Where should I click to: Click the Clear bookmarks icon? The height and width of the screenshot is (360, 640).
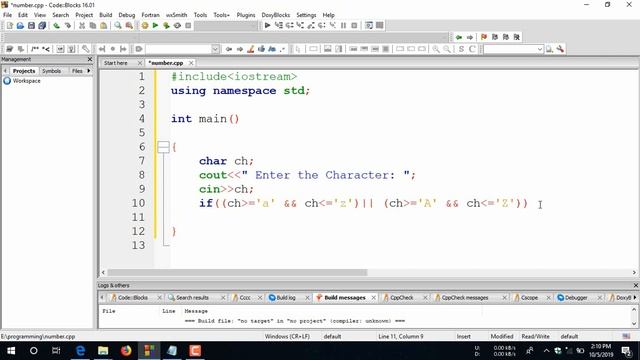coord(517,37)
